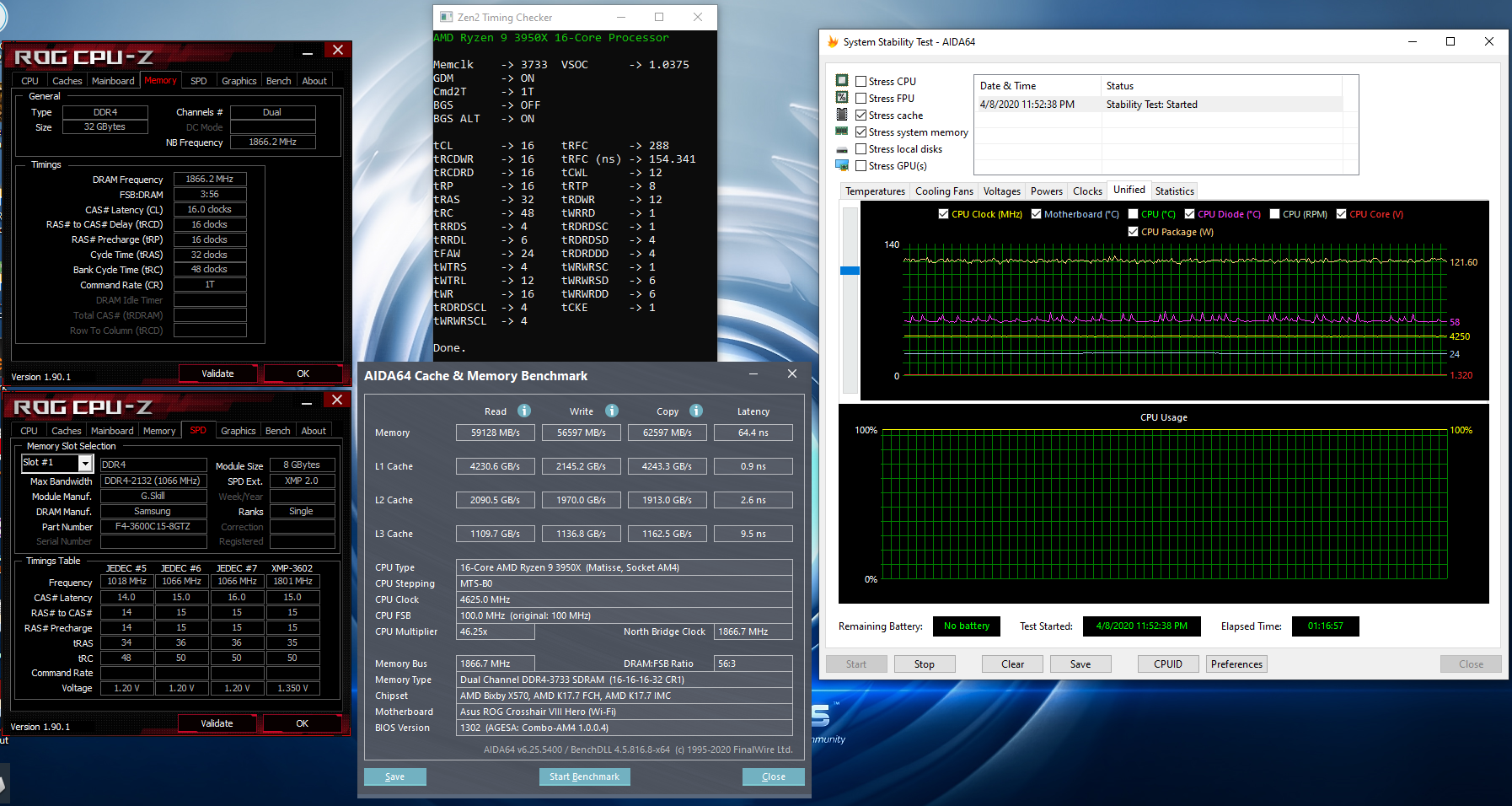Toggle Motherboard (°C) graph checkbox
Image resolution: width=1512 pixels, height=806 pixels.
(1036, 214)
